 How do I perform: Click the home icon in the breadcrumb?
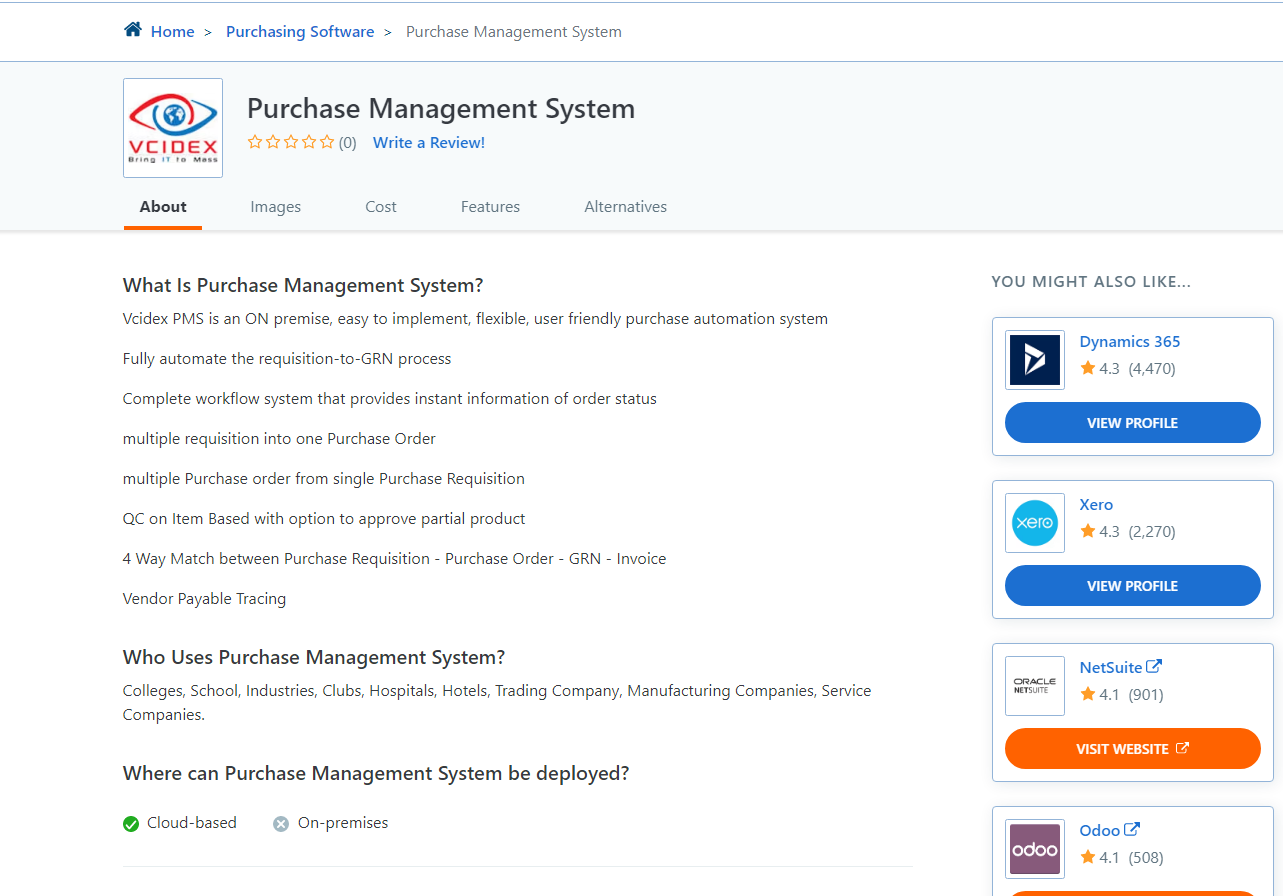point(132,29)
